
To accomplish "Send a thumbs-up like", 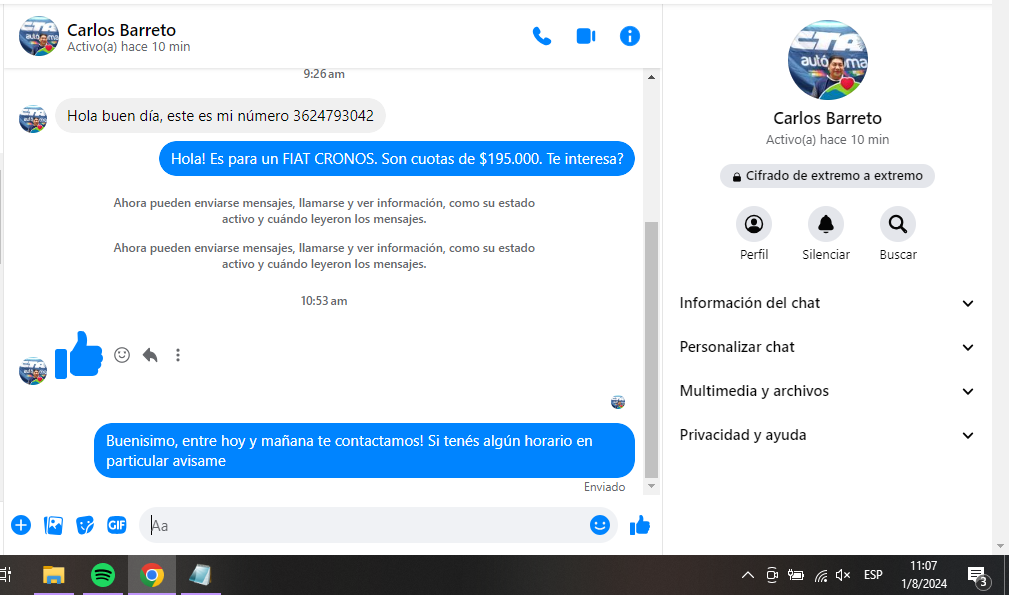I will click(x=640, y=525).
